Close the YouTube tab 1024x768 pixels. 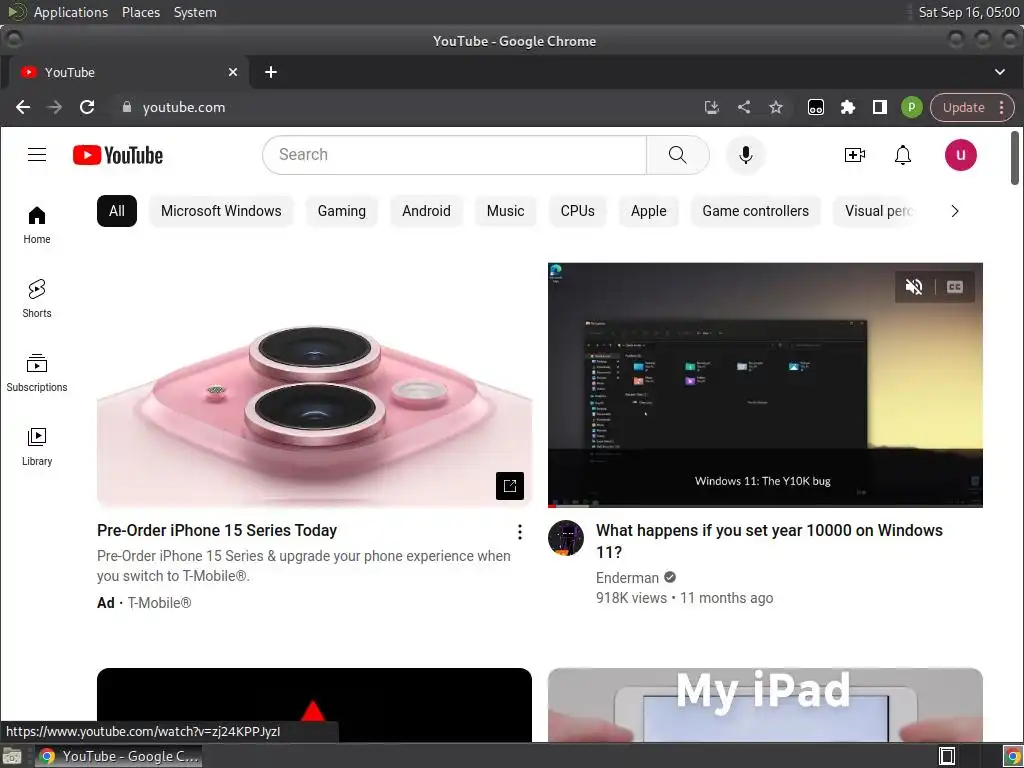[232, 72]
